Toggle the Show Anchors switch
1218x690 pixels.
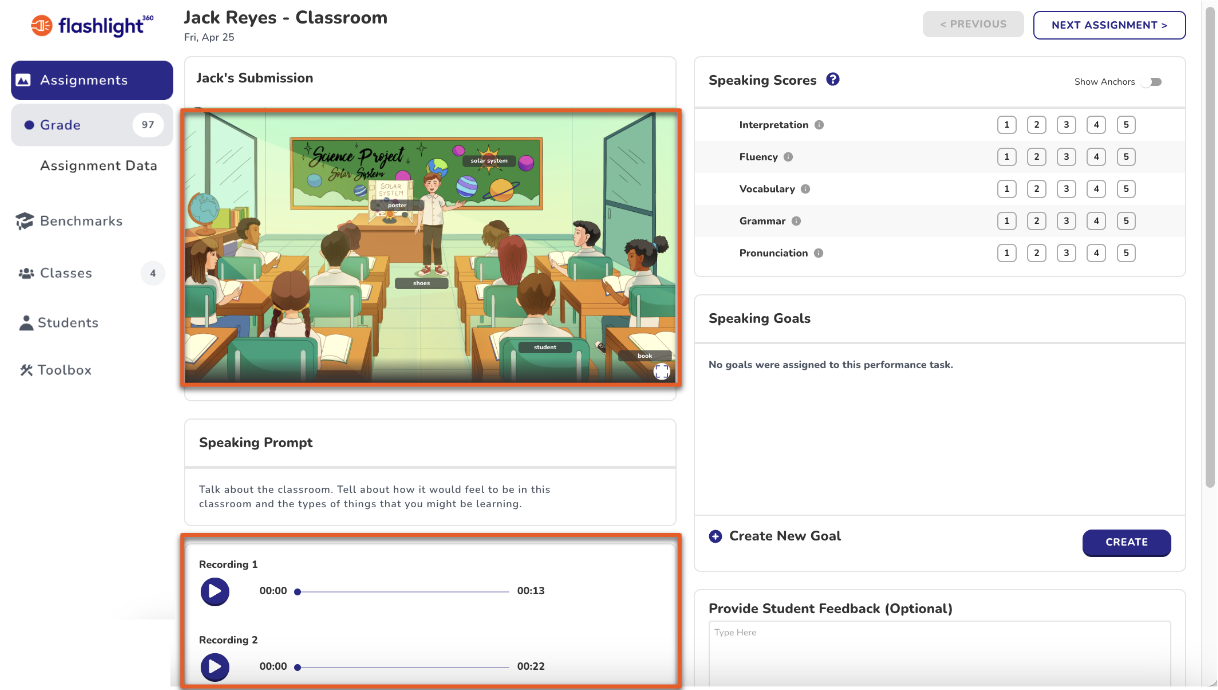(x=1153, y=82)
